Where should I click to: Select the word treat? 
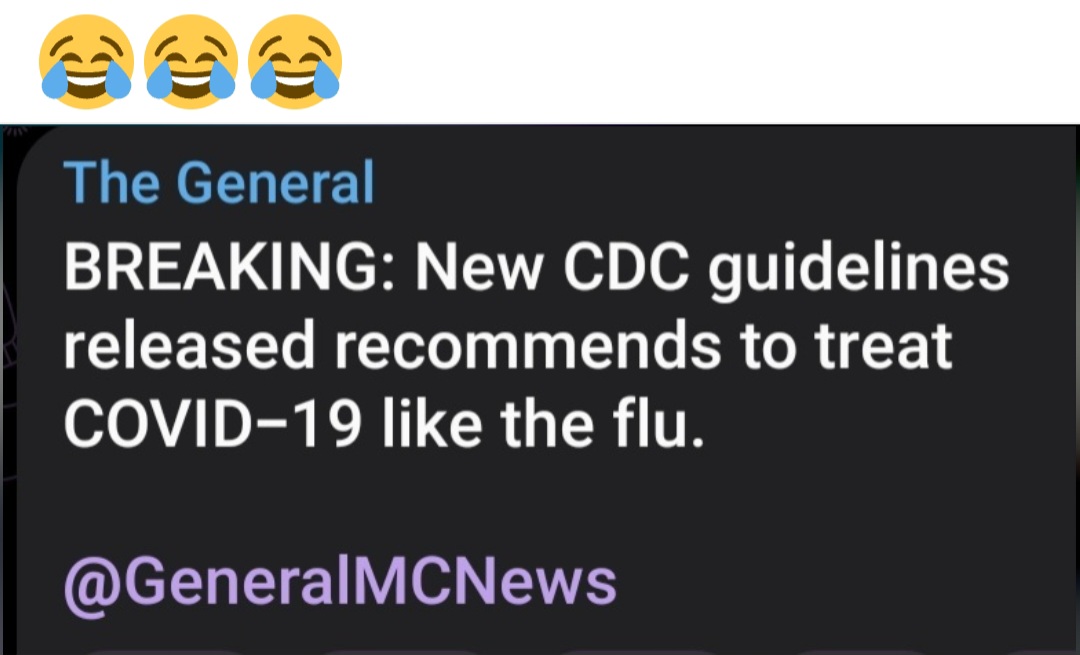(884, 346)
